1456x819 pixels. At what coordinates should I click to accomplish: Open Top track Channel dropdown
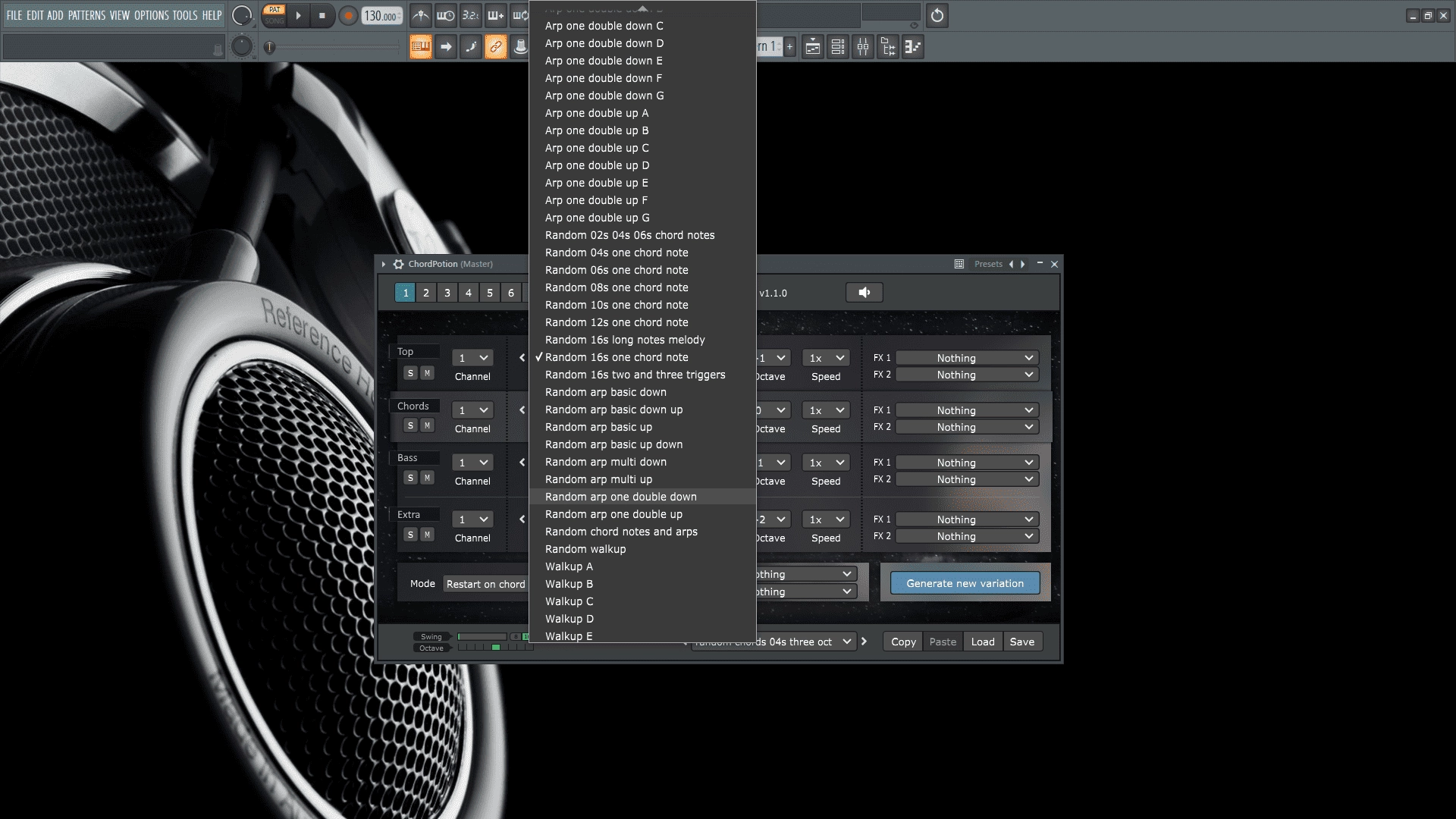[472, 358]
